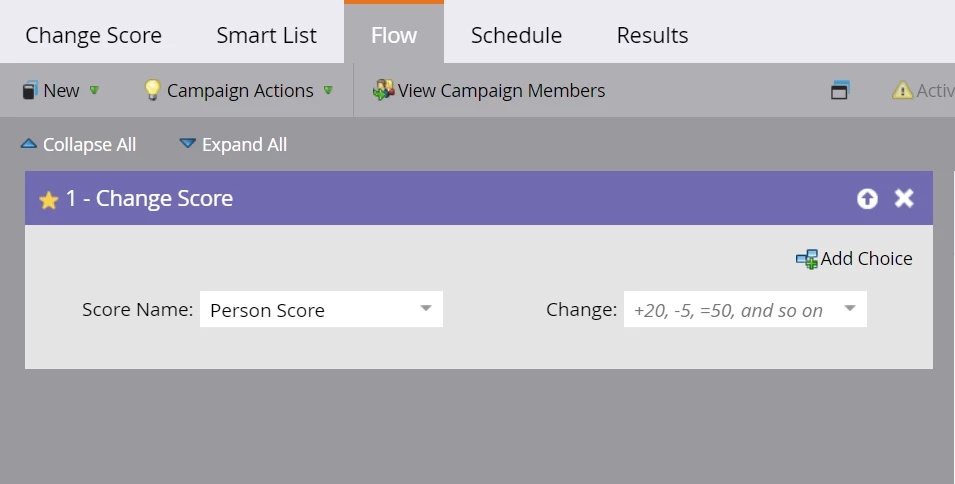Viewport: 955px width, 484px height.
Task: Open the Score Name dropdown
Action: point(425,309)
